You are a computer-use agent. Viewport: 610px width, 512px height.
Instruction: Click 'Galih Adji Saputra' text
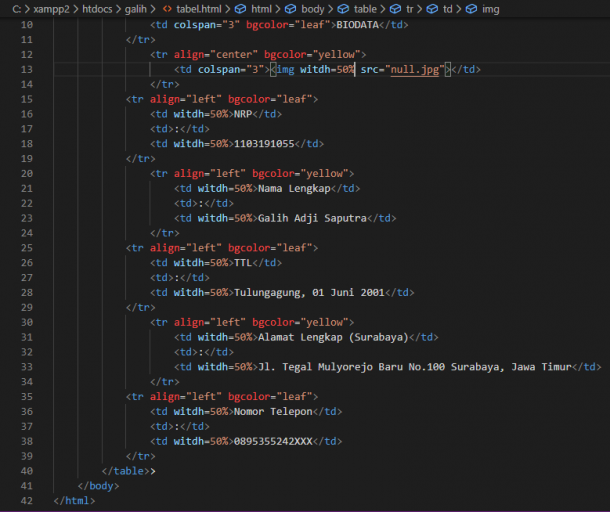pyautogui.click(x=312, y=218)
